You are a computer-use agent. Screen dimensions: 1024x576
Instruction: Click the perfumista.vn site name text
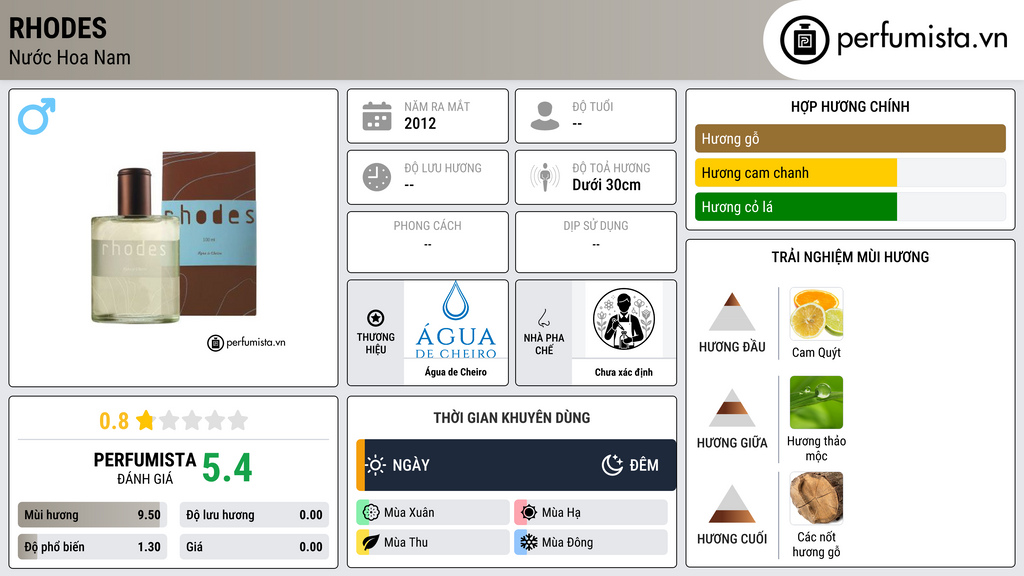tap(922, 38)
